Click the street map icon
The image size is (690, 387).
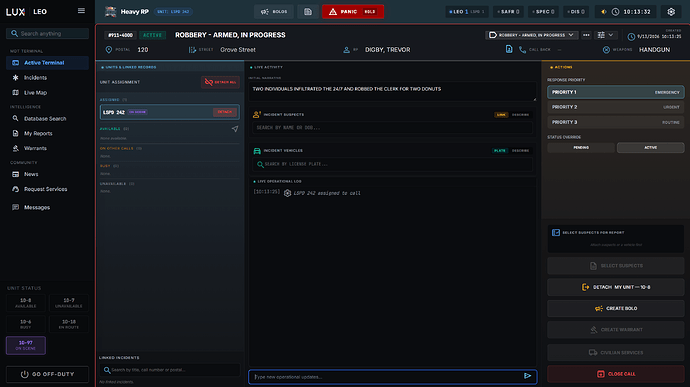tap(192, 50)
